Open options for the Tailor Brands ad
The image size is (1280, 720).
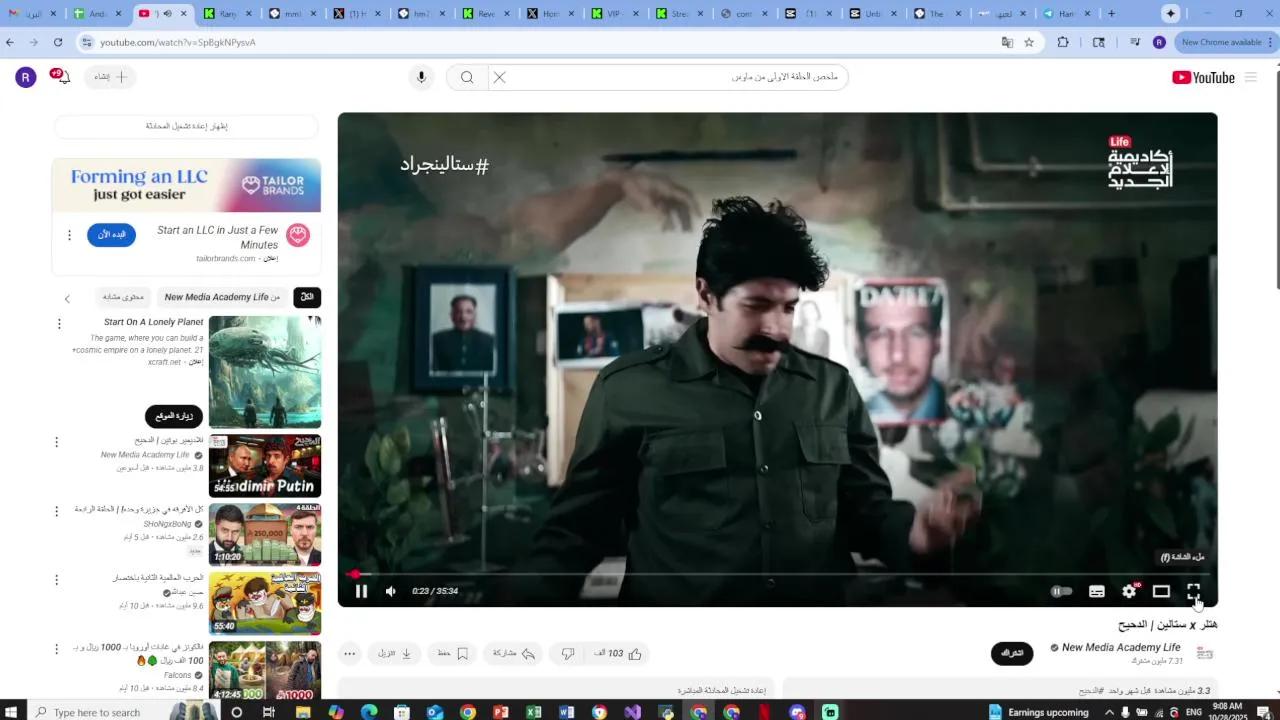click(69, 235)
